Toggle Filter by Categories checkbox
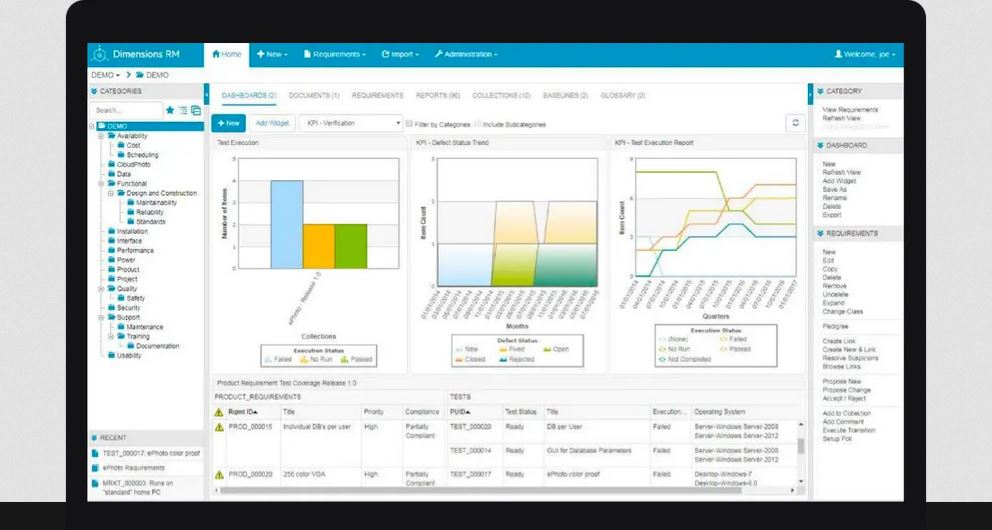992x530 pixels. tap(409, 124)
